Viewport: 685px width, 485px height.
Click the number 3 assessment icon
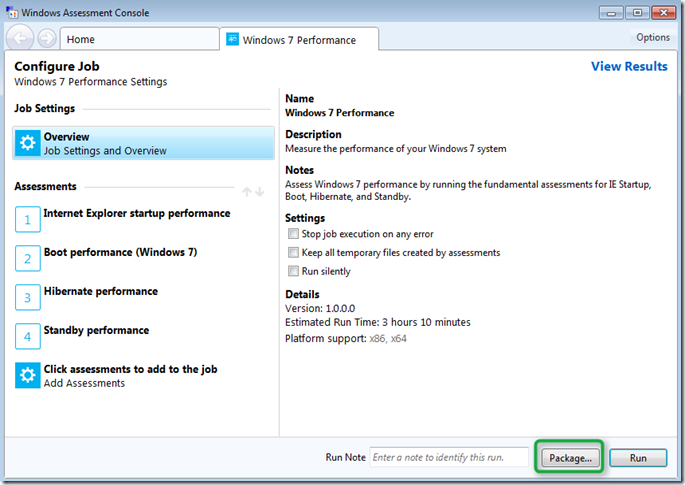click(x=28, y=297)
